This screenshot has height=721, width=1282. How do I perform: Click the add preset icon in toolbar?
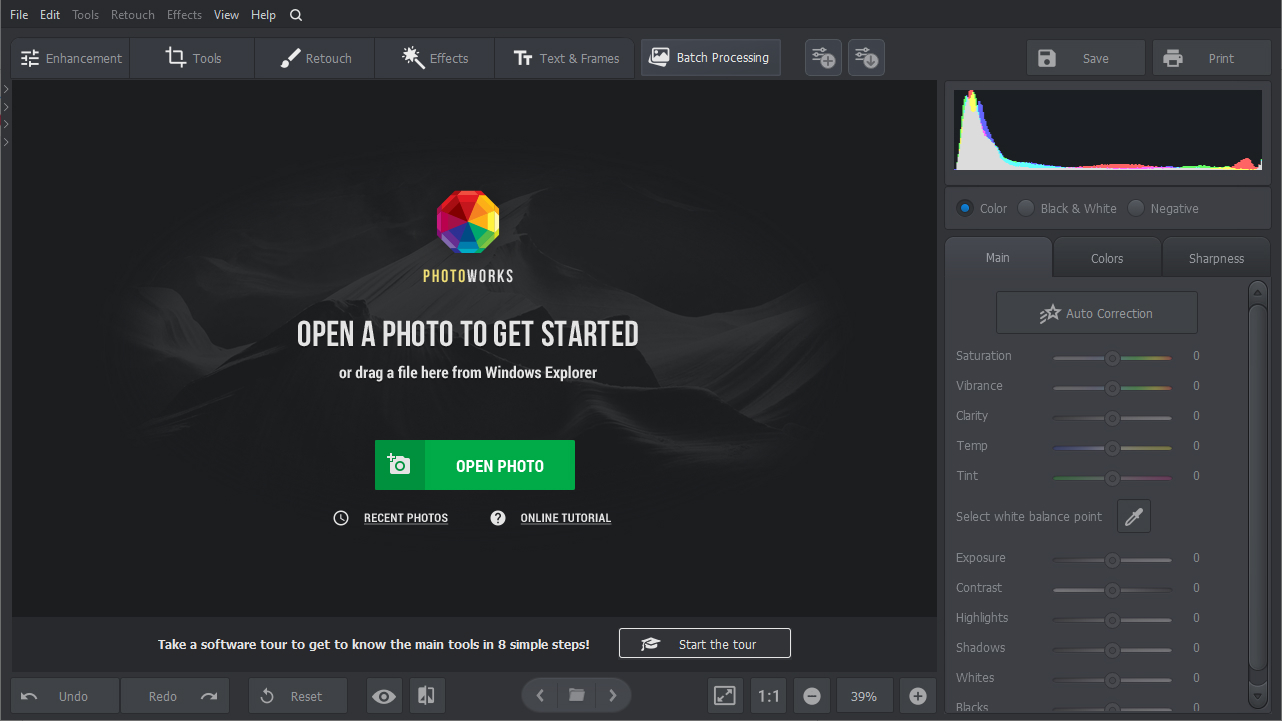823,58
